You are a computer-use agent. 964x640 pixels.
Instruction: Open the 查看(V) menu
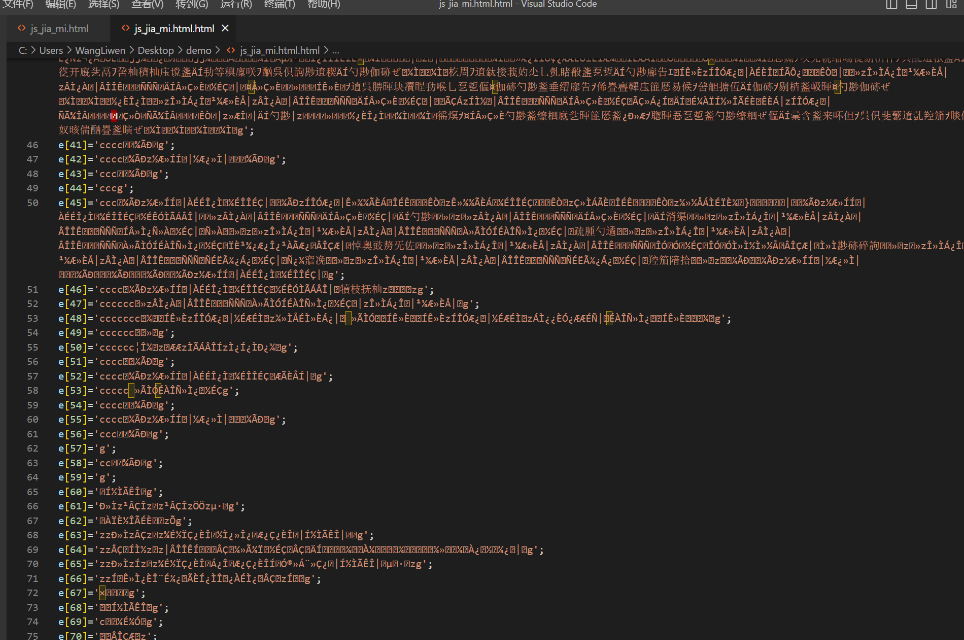pos(148,4)
